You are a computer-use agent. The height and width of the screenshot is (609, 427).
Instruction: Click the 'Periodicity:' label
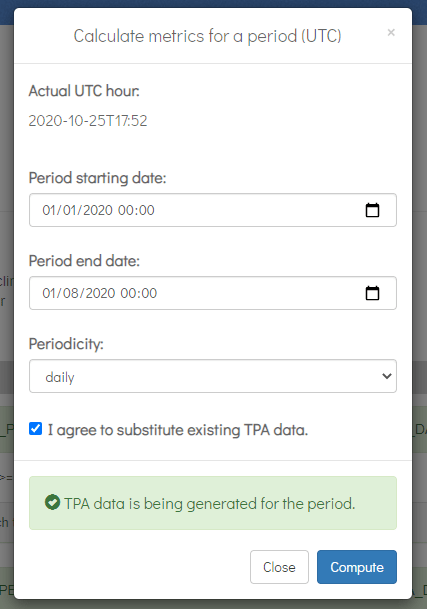(66, 344)
